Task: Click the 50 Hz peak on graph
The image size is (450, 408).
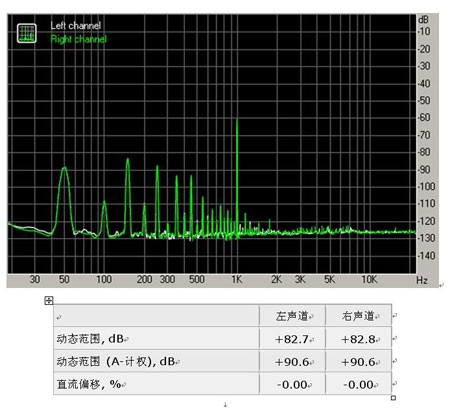Action: [x=64, y=169]
